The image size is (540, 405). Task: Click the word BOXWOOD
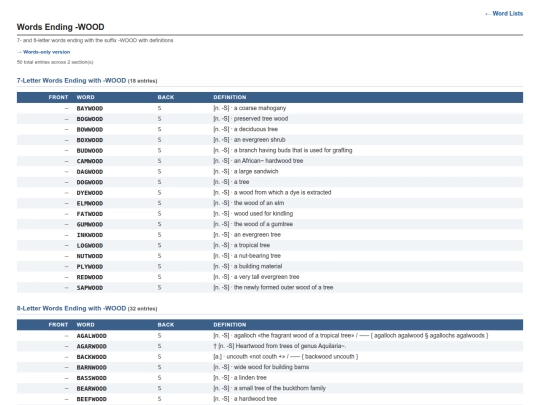pyautogui.click(x=90, y=140)
